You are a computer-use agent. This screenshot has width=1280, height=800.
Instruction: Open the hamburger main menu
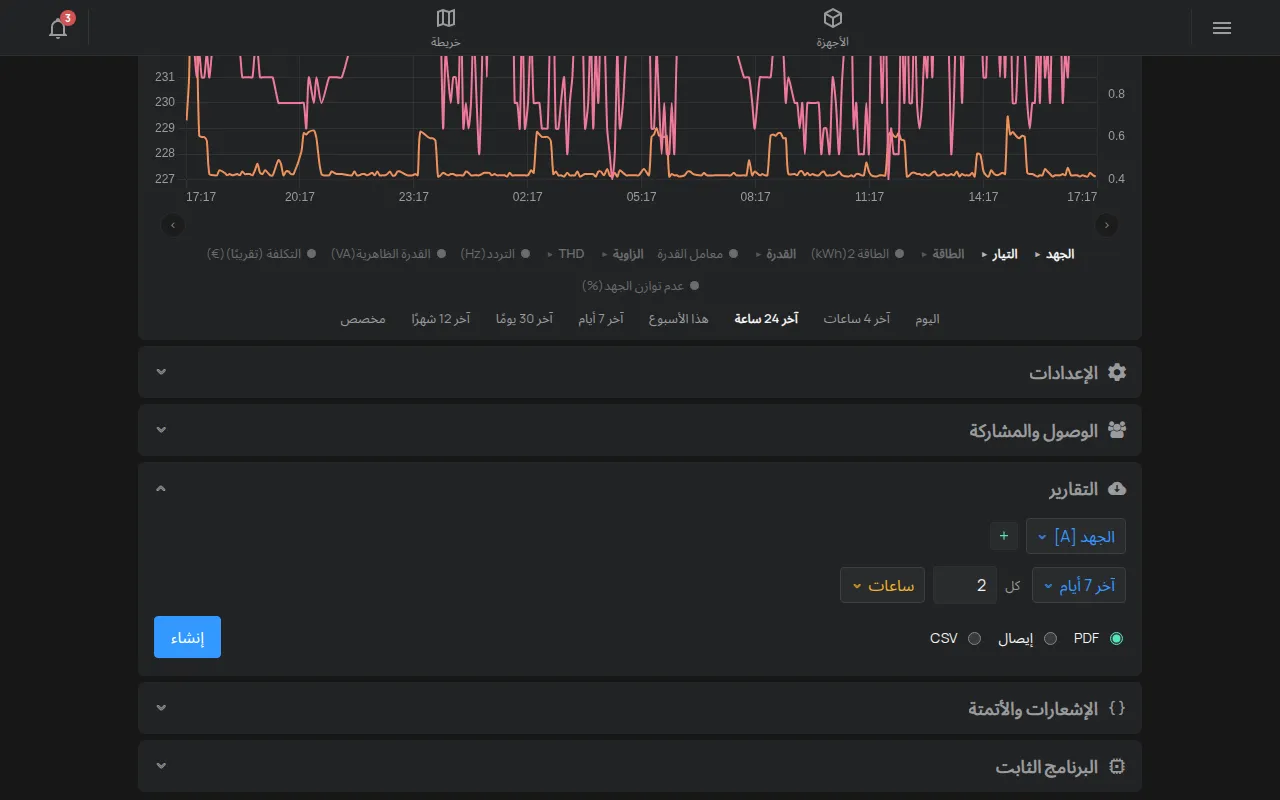pyautogui.click(x=1221, y=28)
